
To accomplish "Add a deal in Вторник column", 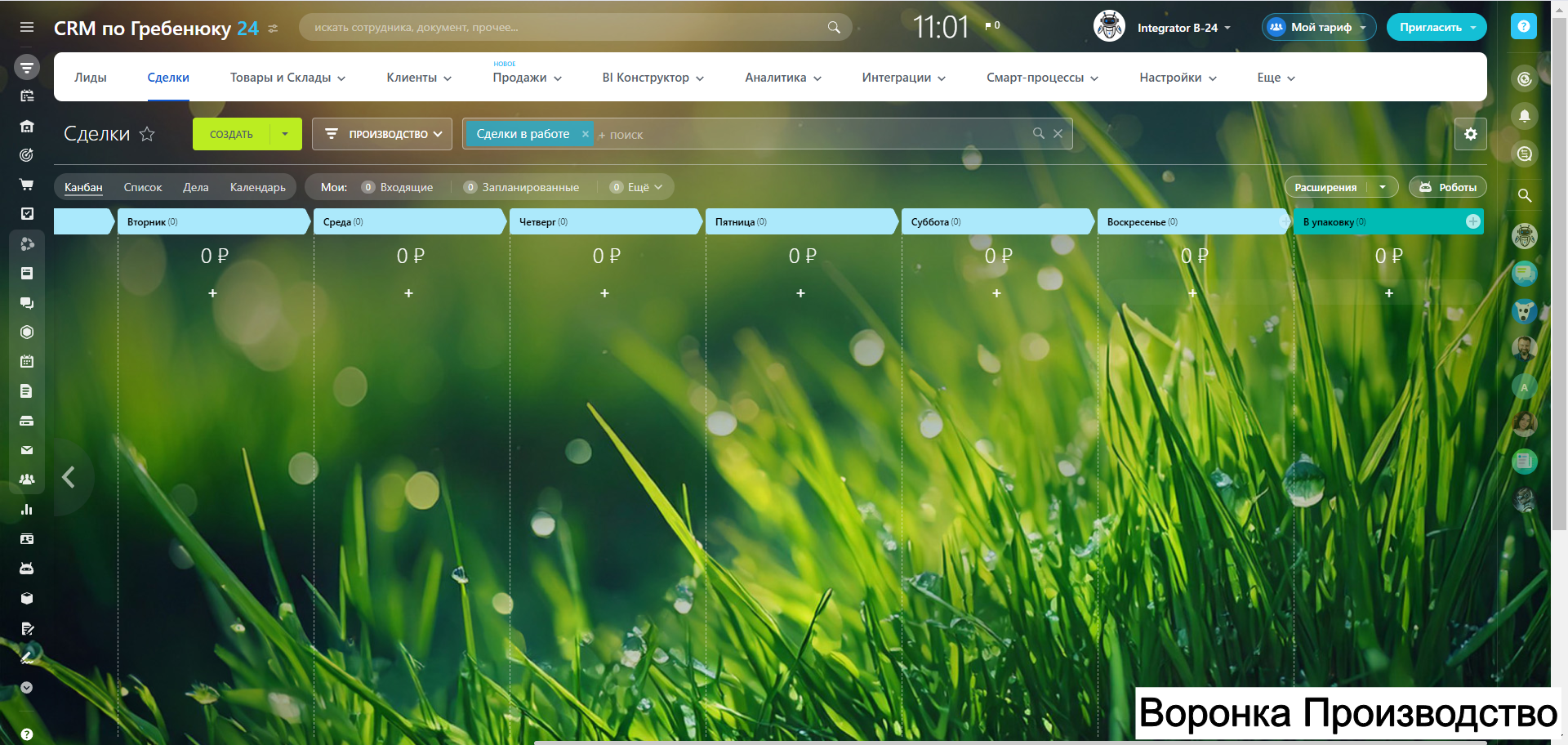I will coord(212,293).
